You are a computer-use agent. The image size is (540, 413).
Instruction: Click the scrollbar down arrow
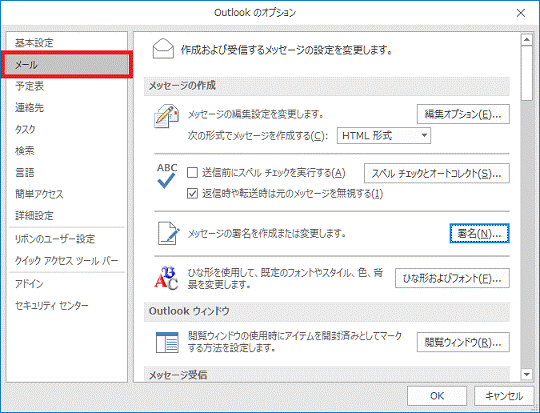[527, 374]
